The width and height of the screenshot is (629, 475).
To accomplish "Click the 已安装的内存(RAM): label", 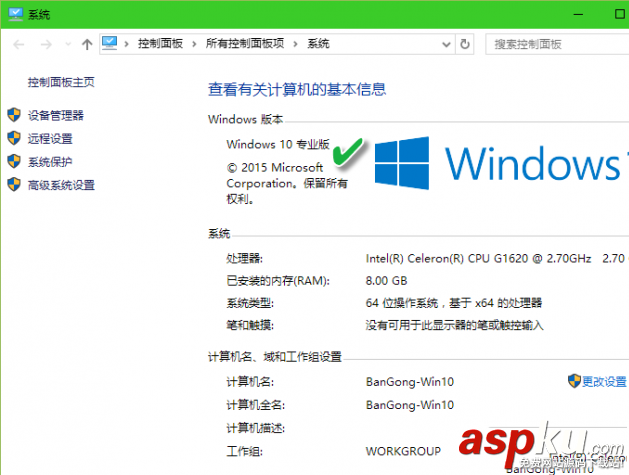I will point(278,281).
